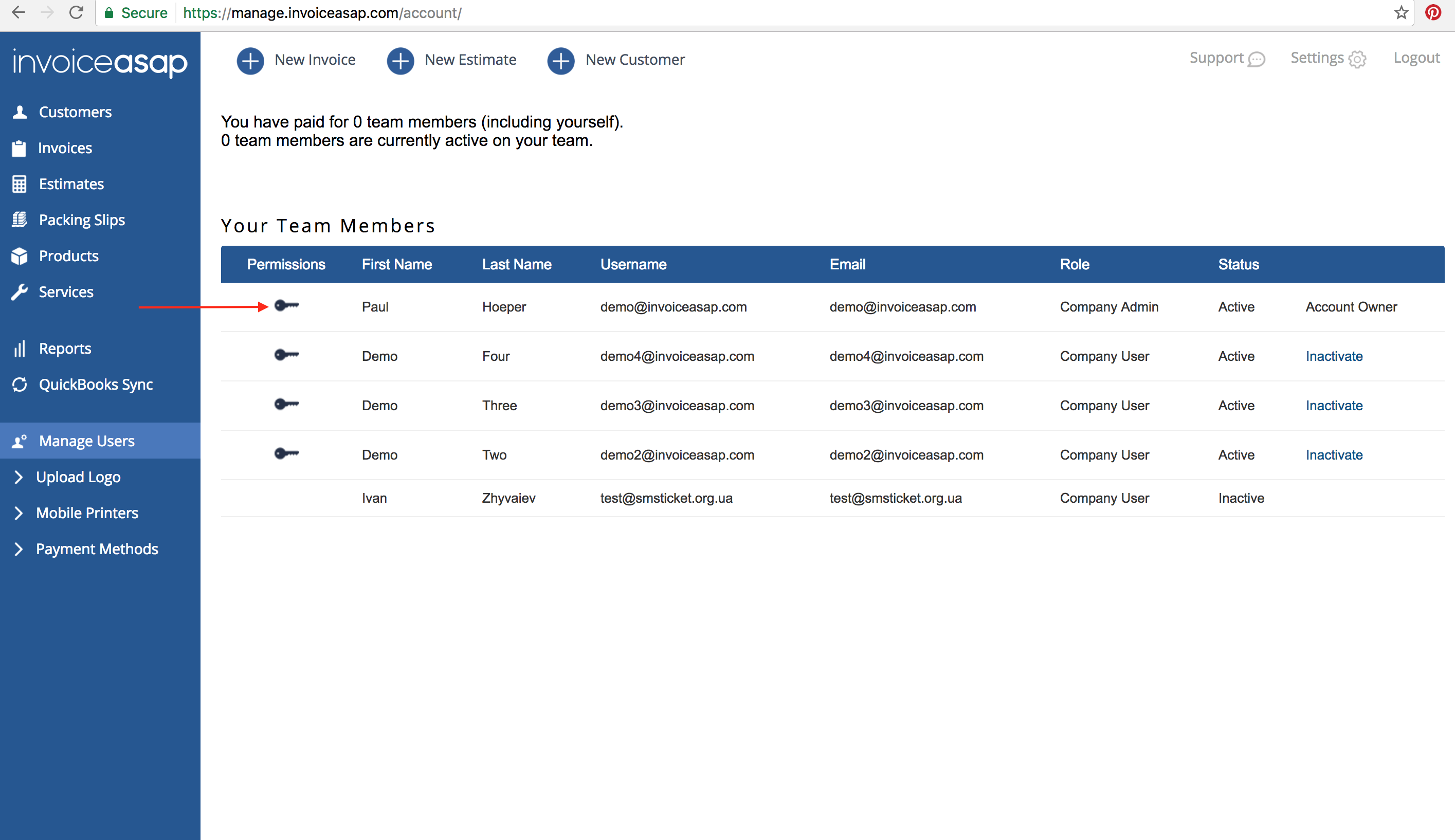Image resolution: width=1455 pixels, height=840 pixels.
Task: Open the Settings gear icon
Action: [1357, 60]
